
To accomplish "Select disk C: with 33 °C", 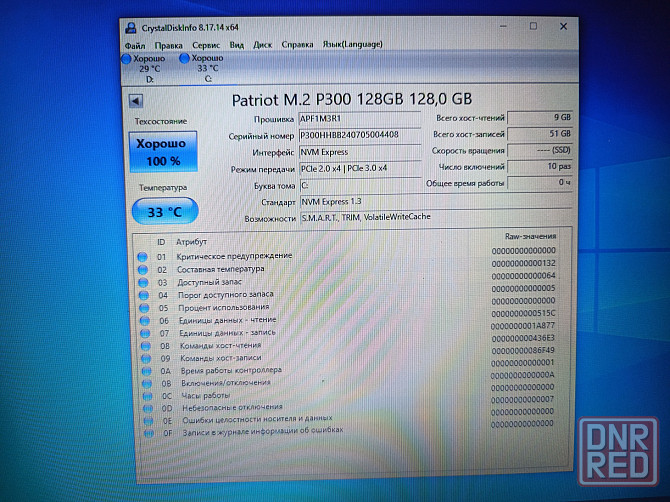I will 203,68.
